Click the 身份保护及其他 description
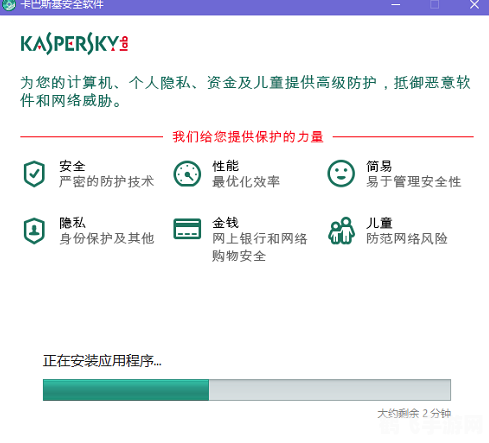489x443 pixels. click(107, 239)
